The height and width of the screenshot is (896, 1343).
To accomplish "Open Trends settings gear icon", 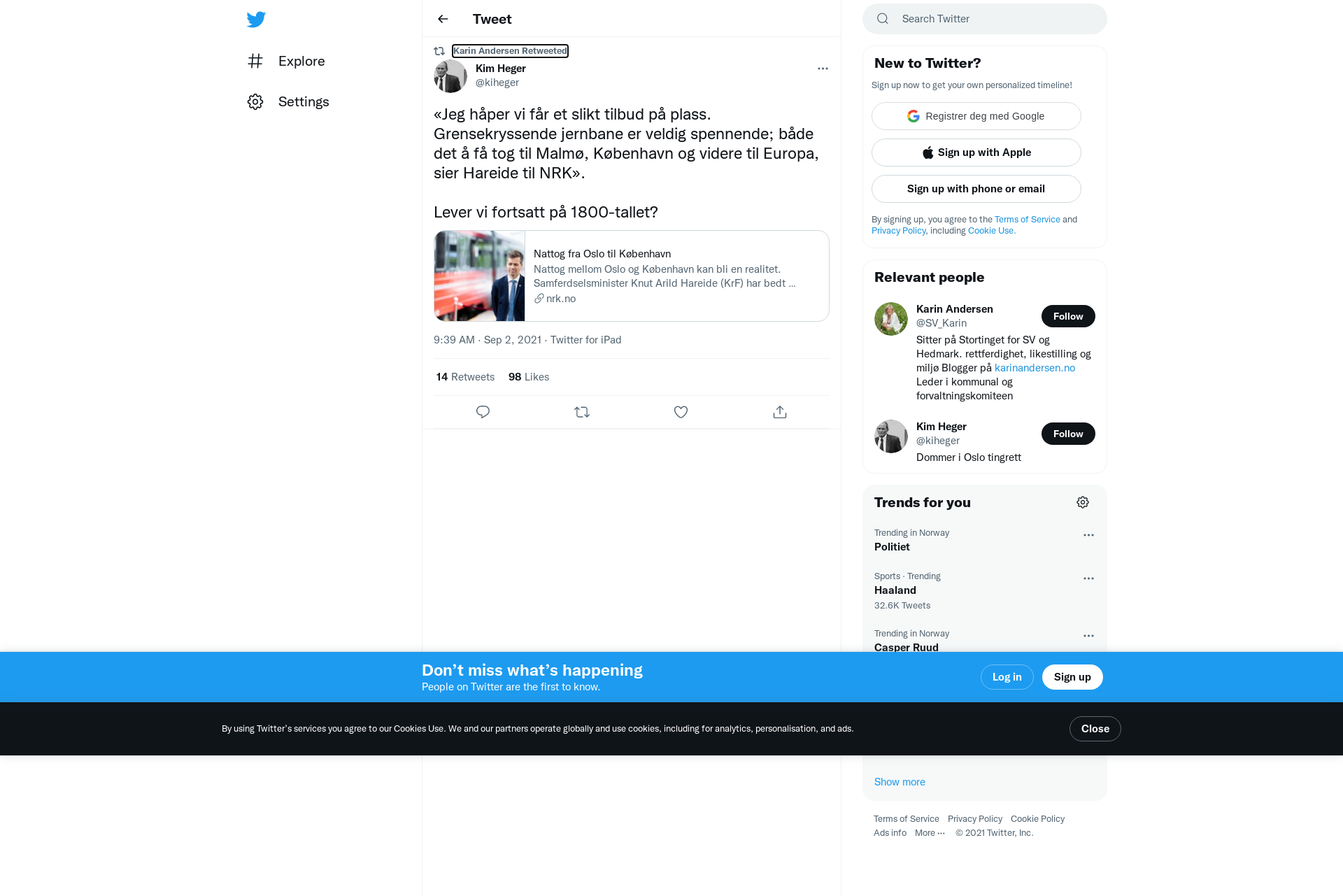I will 1083,502.
